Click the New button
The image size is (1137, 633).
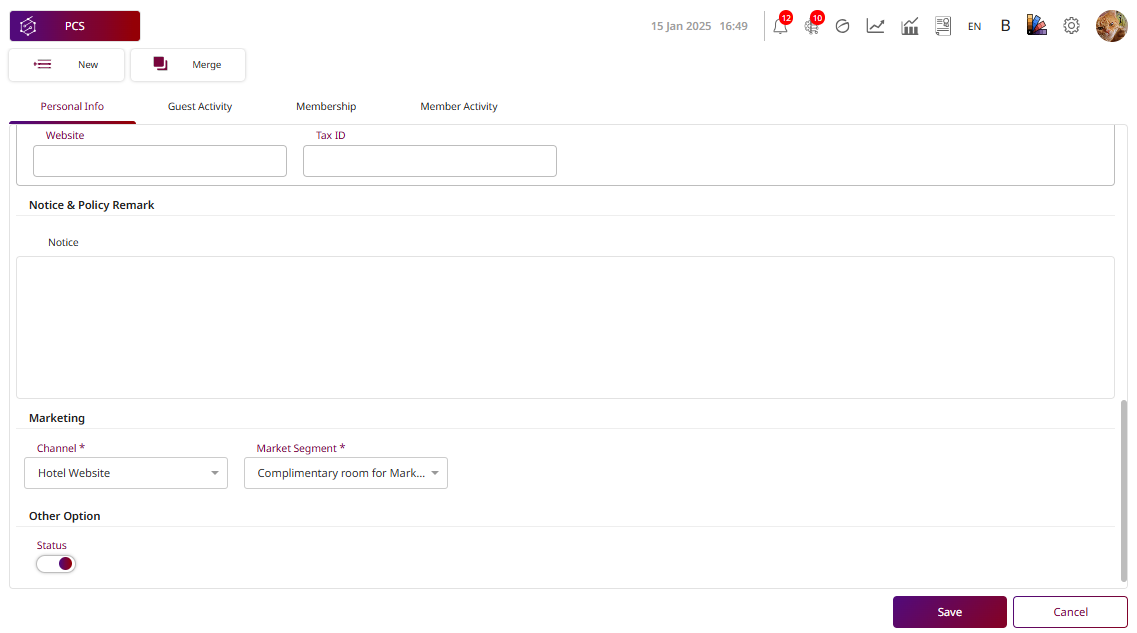(67, 65)
